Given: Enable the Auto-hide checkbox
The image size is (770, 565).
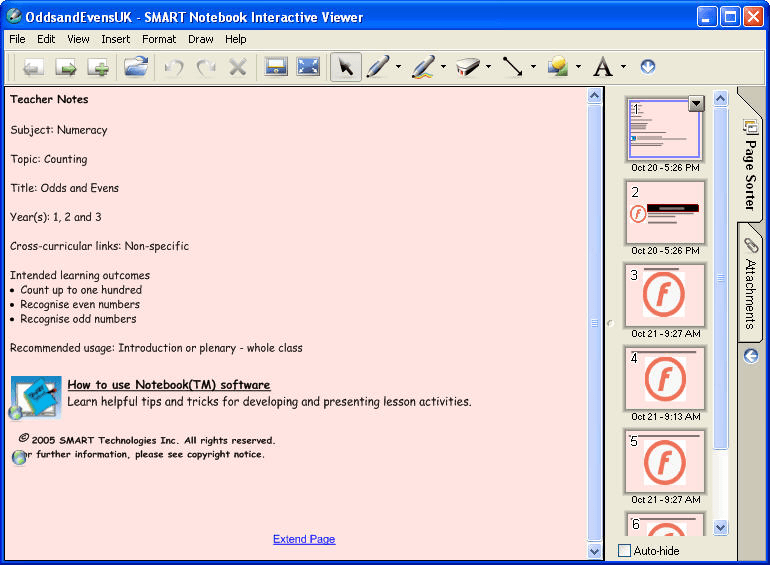Looking at the screenshot, I should (x=625, y=551).
